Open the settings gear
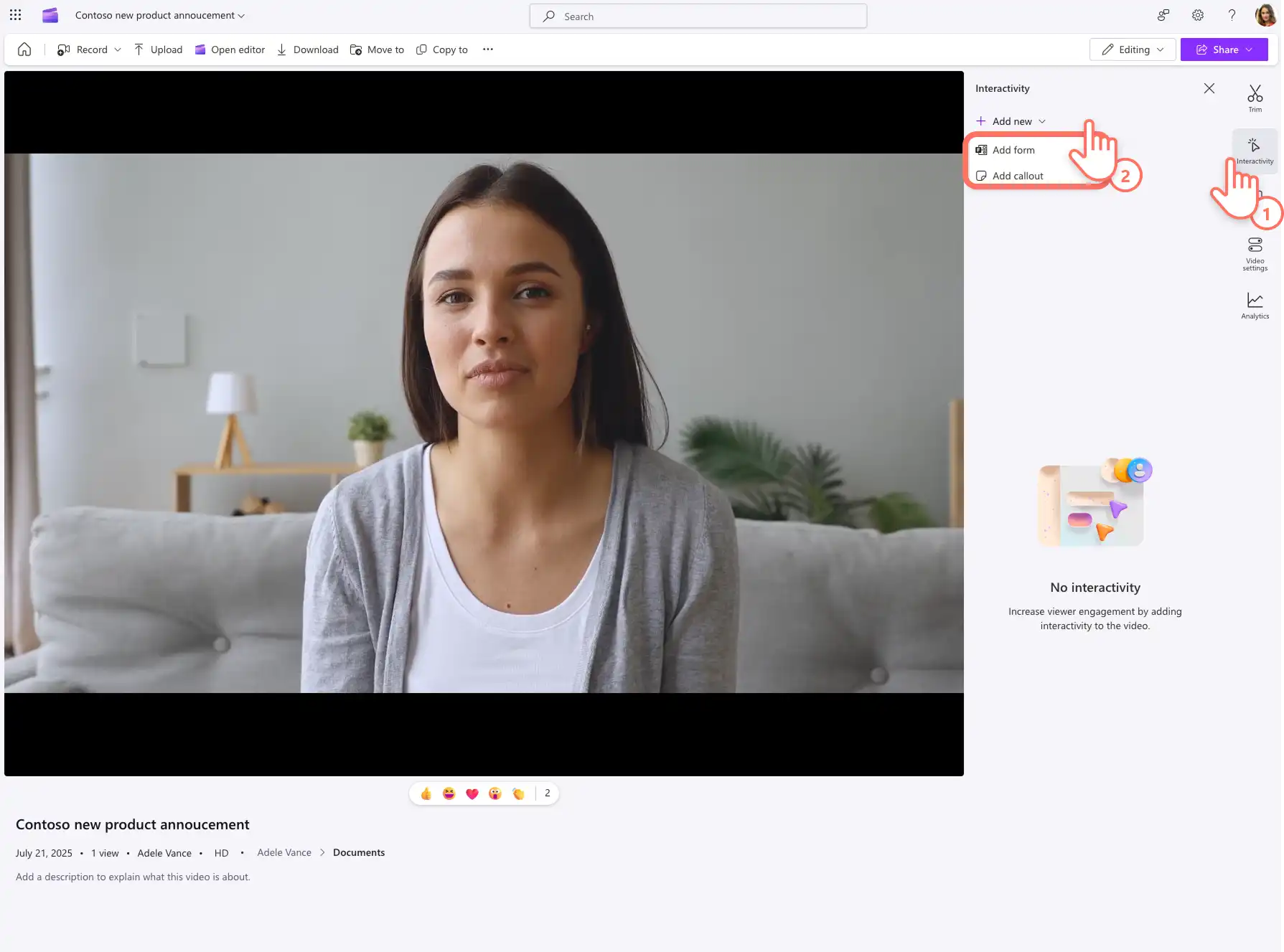 pyautogui.click(x=1198, y=15)
